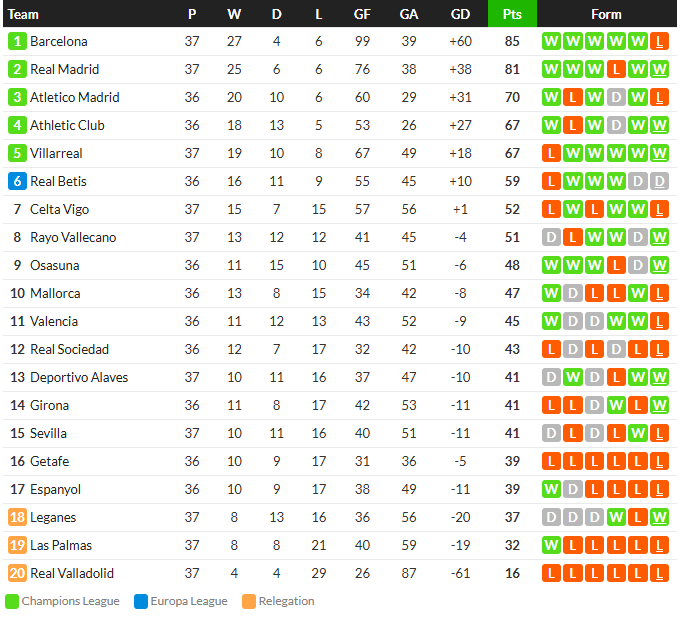The width and height of the screenshot is (680, 617).
Task: Open the Celta Vigo team link
Action: point(59,209)
